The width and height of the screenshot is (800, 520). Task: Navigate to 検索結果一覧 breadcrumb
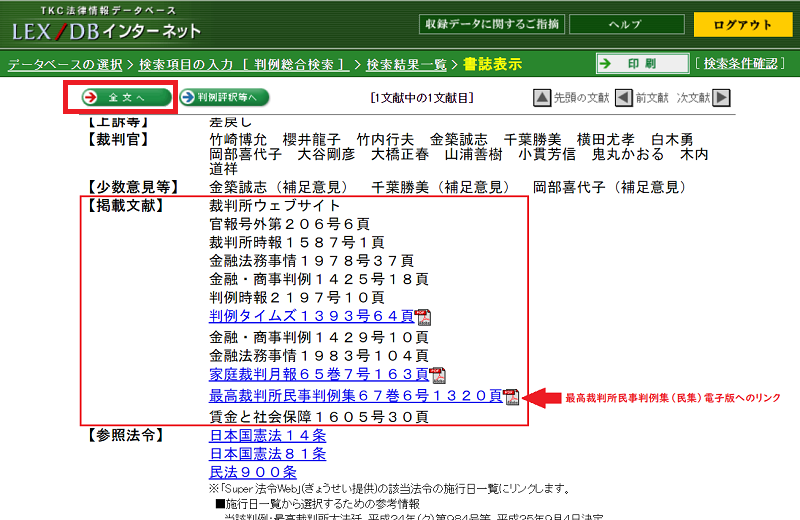(x=407, y=65)
